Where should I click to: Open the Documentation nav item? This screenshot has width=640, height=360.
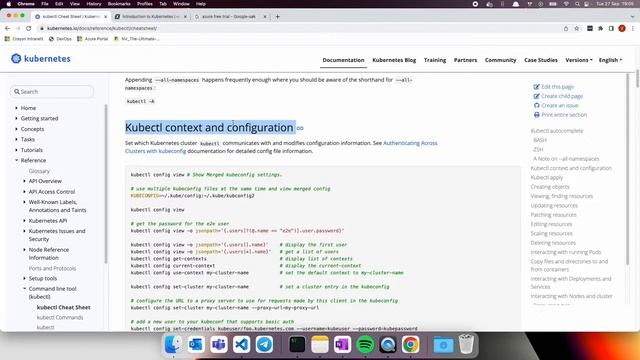343,60
